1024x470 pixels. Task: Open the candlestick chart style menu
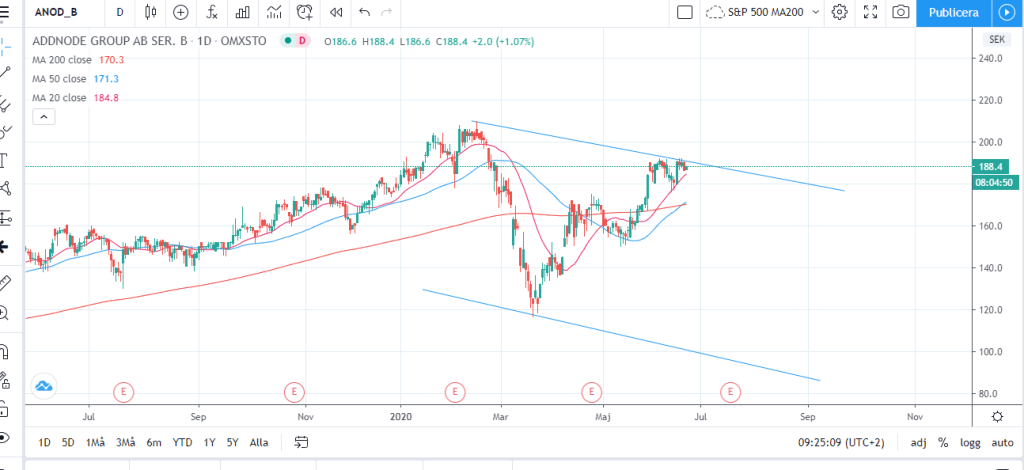[x=151, y=12]
